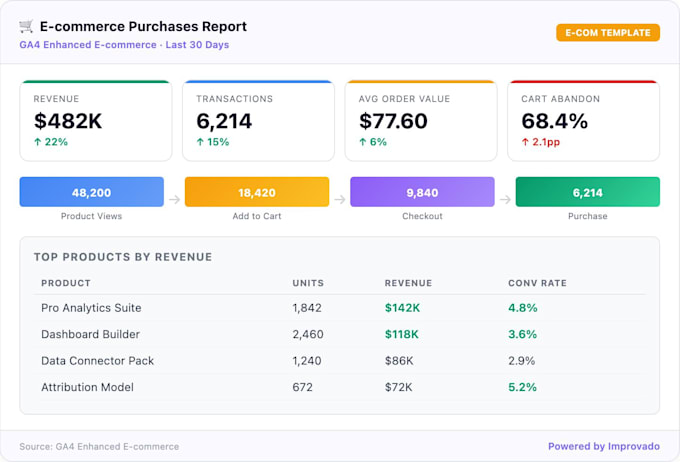Image resolution: width=680 pixels, height=462 pixels.
Task: Click the 6% order value increase indicator
Action: (373, 142)
